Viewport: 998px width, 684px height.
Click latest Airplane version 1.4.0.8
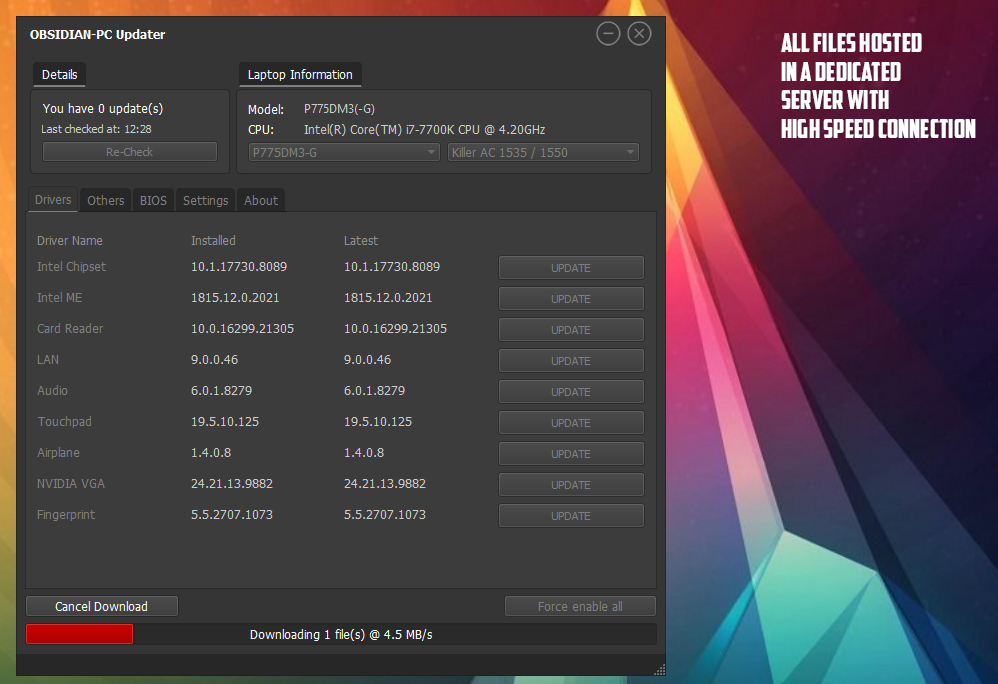pos(364,452)
